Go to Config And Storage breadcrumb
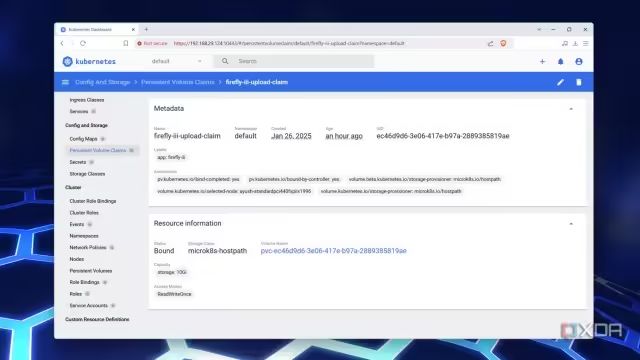The height and width of the screenshot is (360, 640). pos(102,82)
